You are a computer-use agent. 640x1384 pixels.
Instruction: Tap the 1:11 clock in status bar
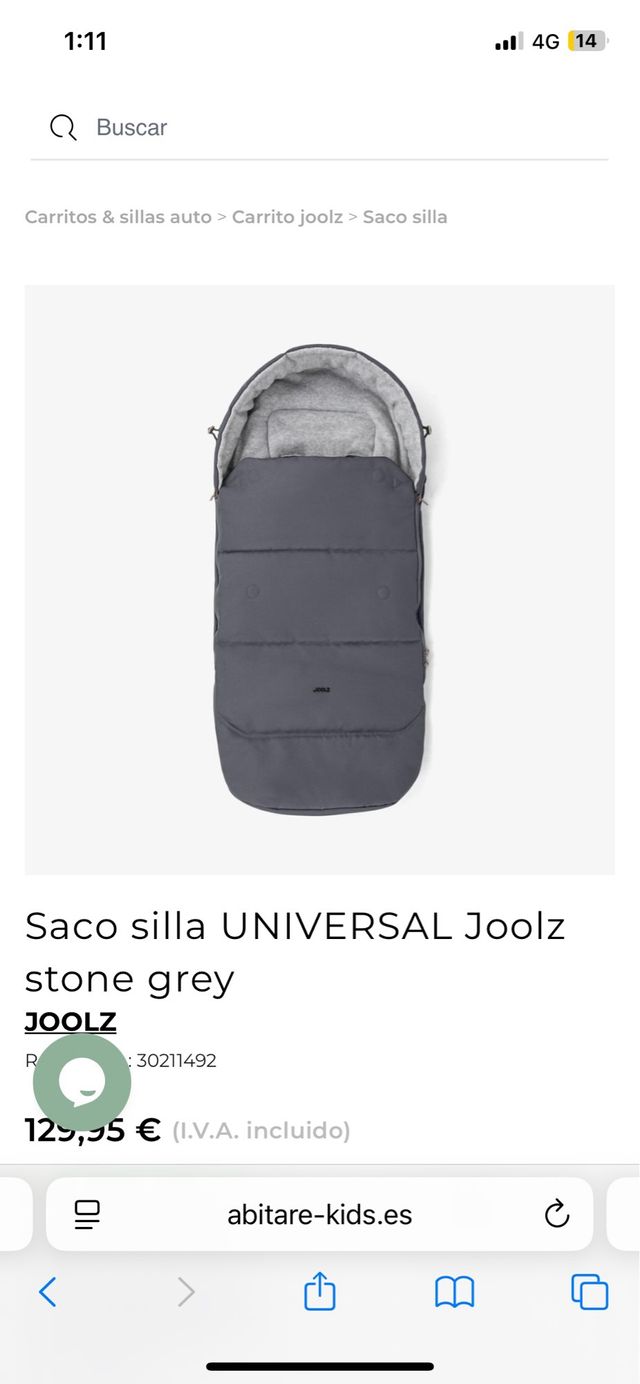click(x=85, y=41)
